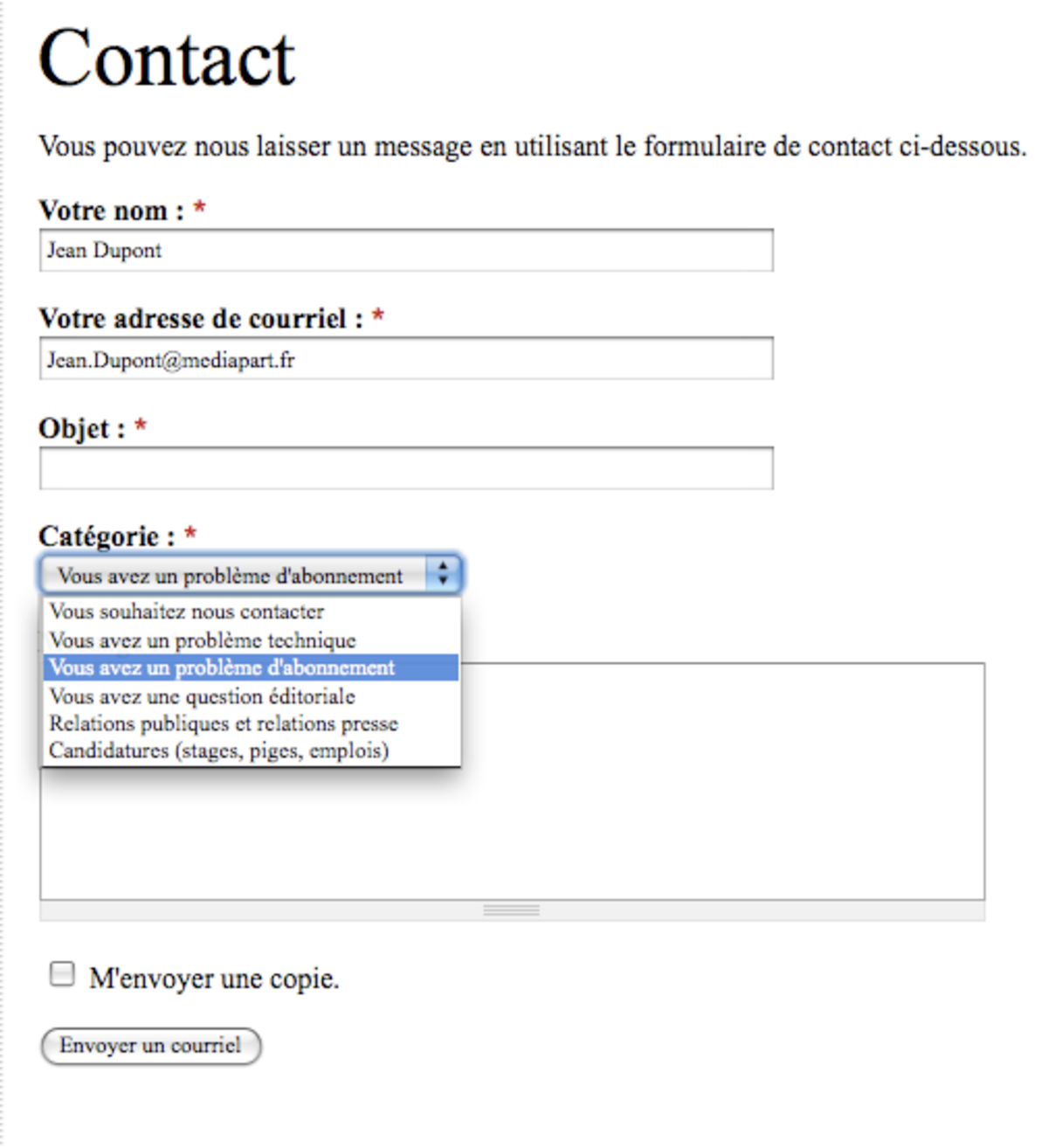The height and width of the screenshot is (1148, 1048).
Task: Click the Catégorie select up-down arrows
Action: tap(443, 574)
